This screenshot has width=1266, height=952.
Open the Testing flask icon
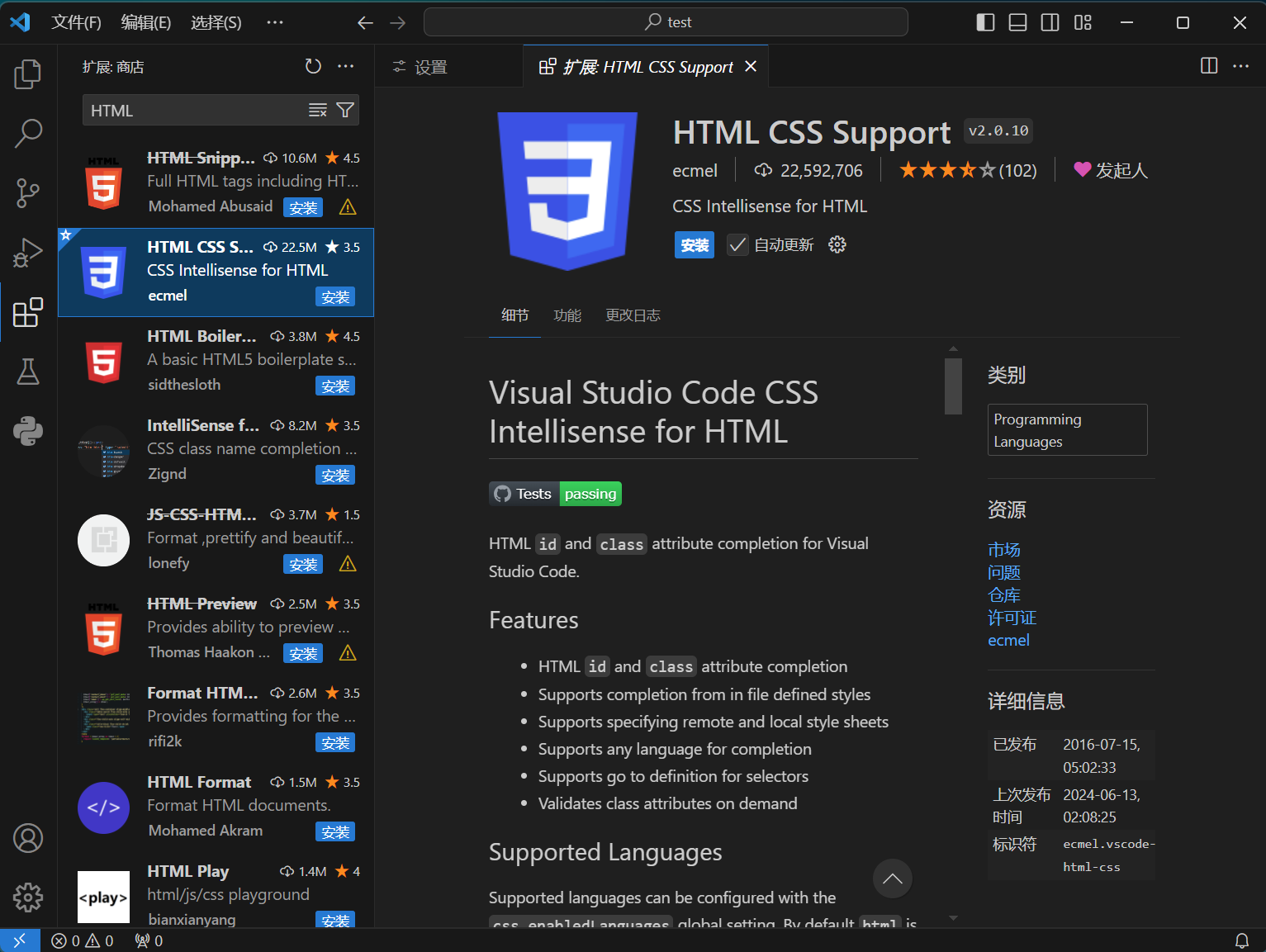click(28, 372)
